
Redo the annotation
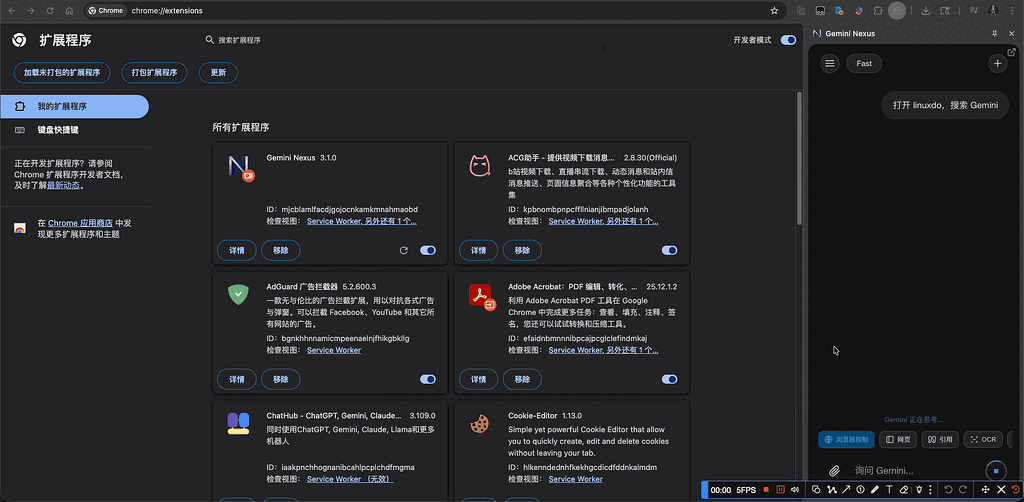point(963,490)
